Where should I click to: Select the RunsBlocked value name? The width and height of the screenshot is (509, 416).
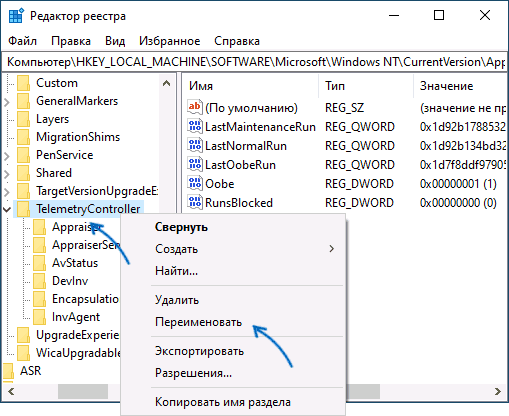coord(239,203)
